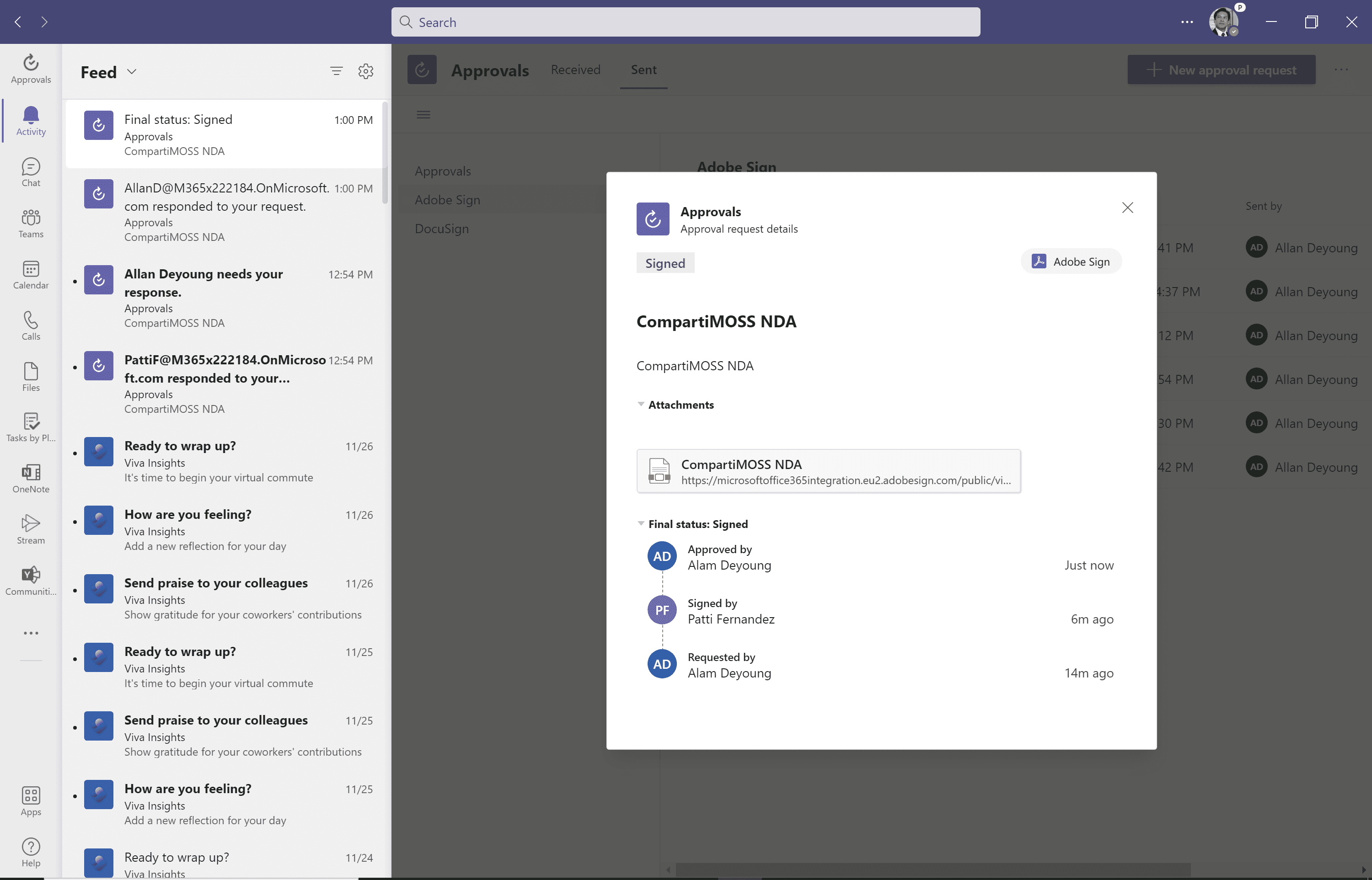Close the approval request details dialog
The height and width of the screenshot is (880, 1372).
pos(1127,208)
